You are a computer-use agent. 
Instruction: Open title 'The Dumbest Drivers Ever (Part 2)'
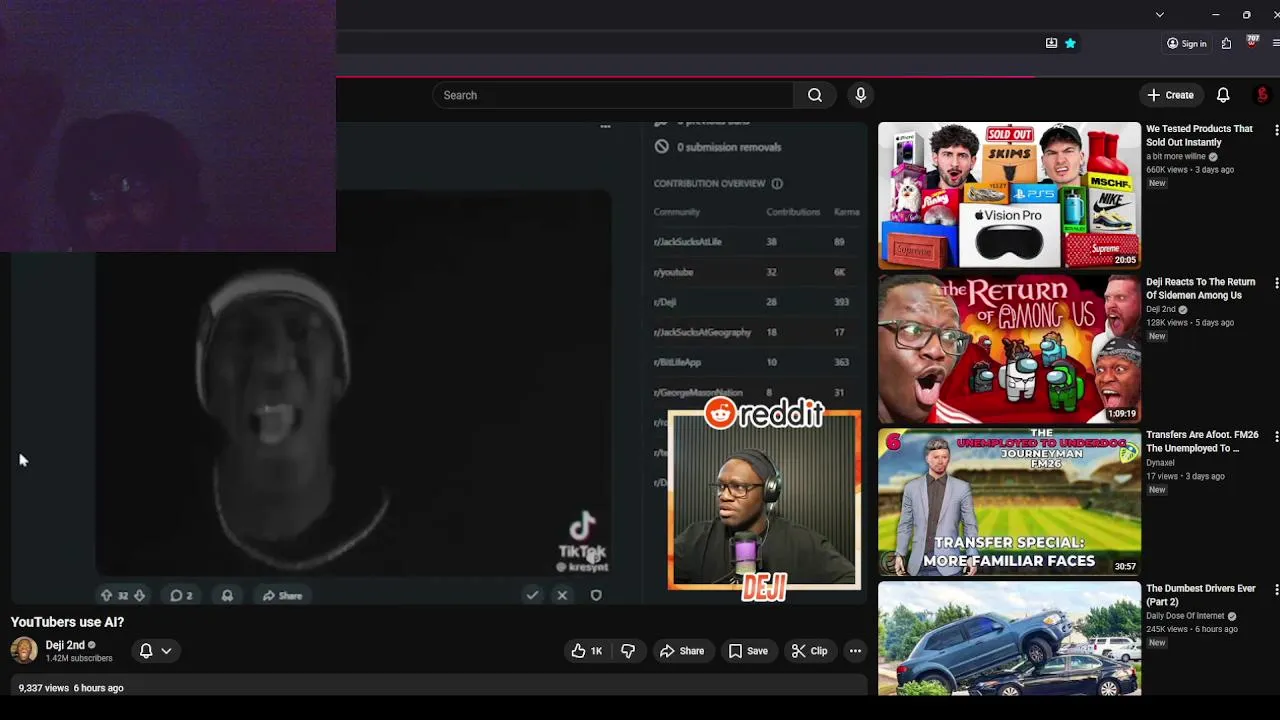(x=1201, y=595)
